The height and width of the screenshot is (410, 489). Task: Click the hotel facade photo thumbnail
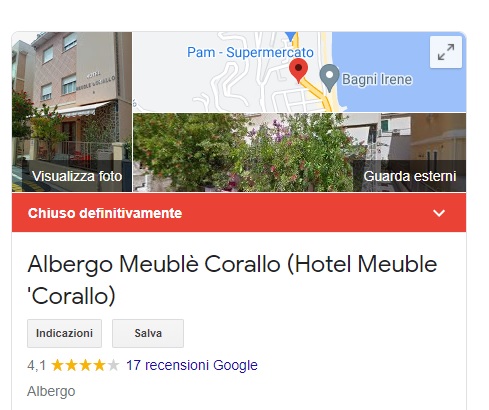[x=72, y=112]
